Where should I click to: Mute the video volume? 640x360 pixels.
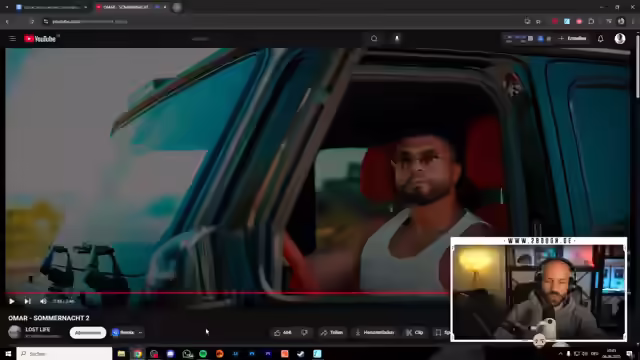pos(43,301)
